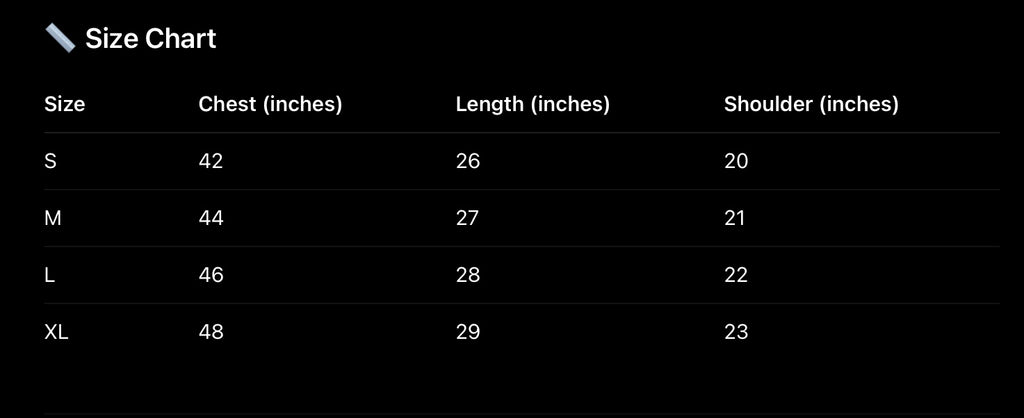Select the Chest (inches) column header
This screenshot has height=418, width=1024.
pyautogui.click(x=270, y=104)
